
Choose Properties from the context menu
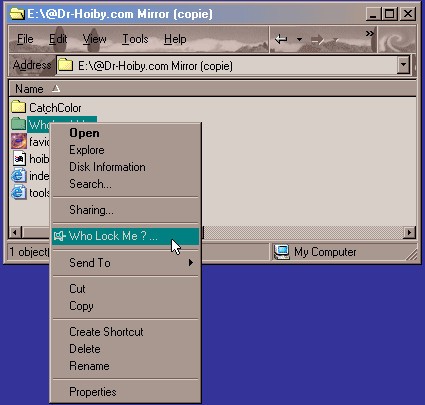pos(93,392)
